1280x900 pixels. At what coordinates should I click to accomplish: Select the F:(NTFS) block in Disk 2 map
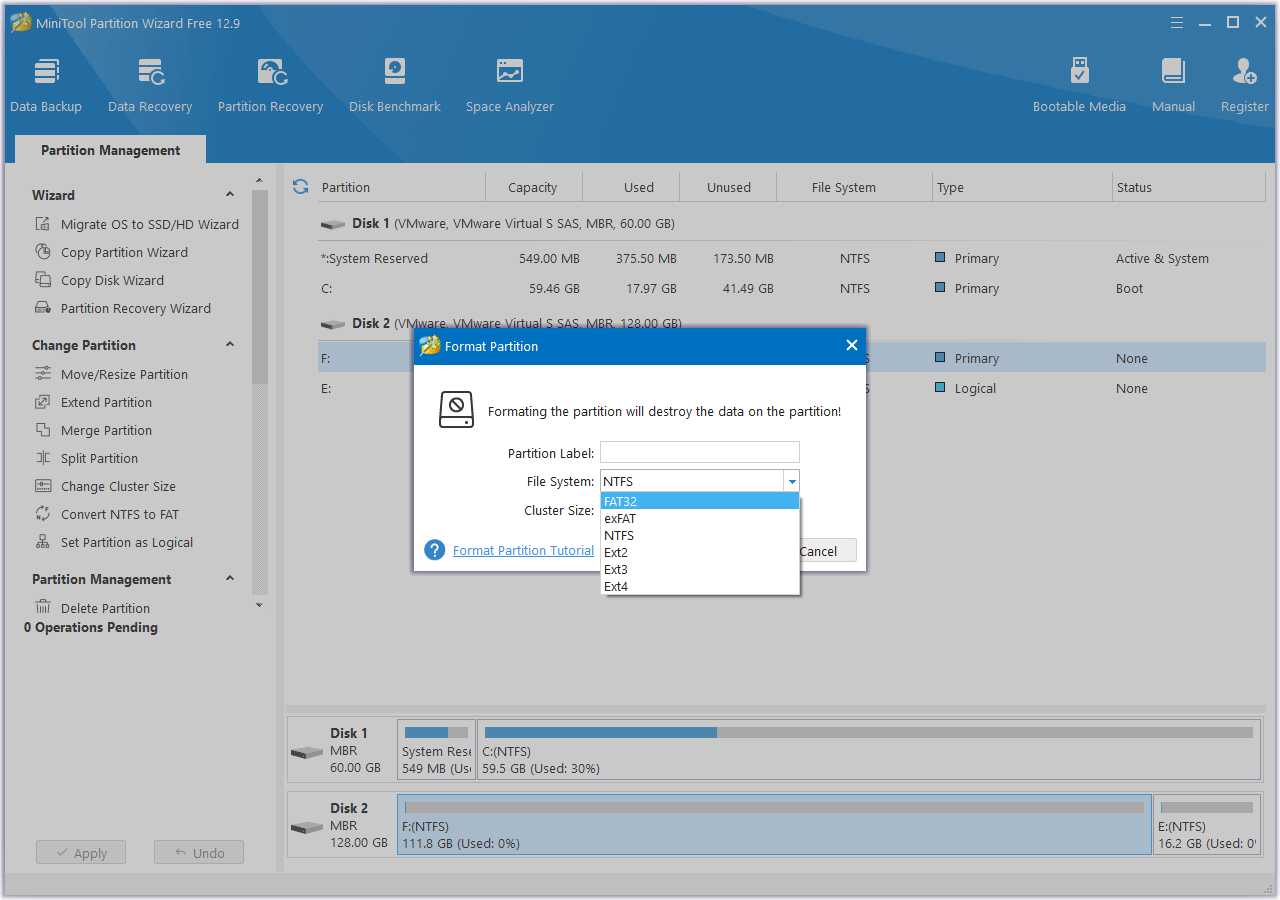[774, 825]
